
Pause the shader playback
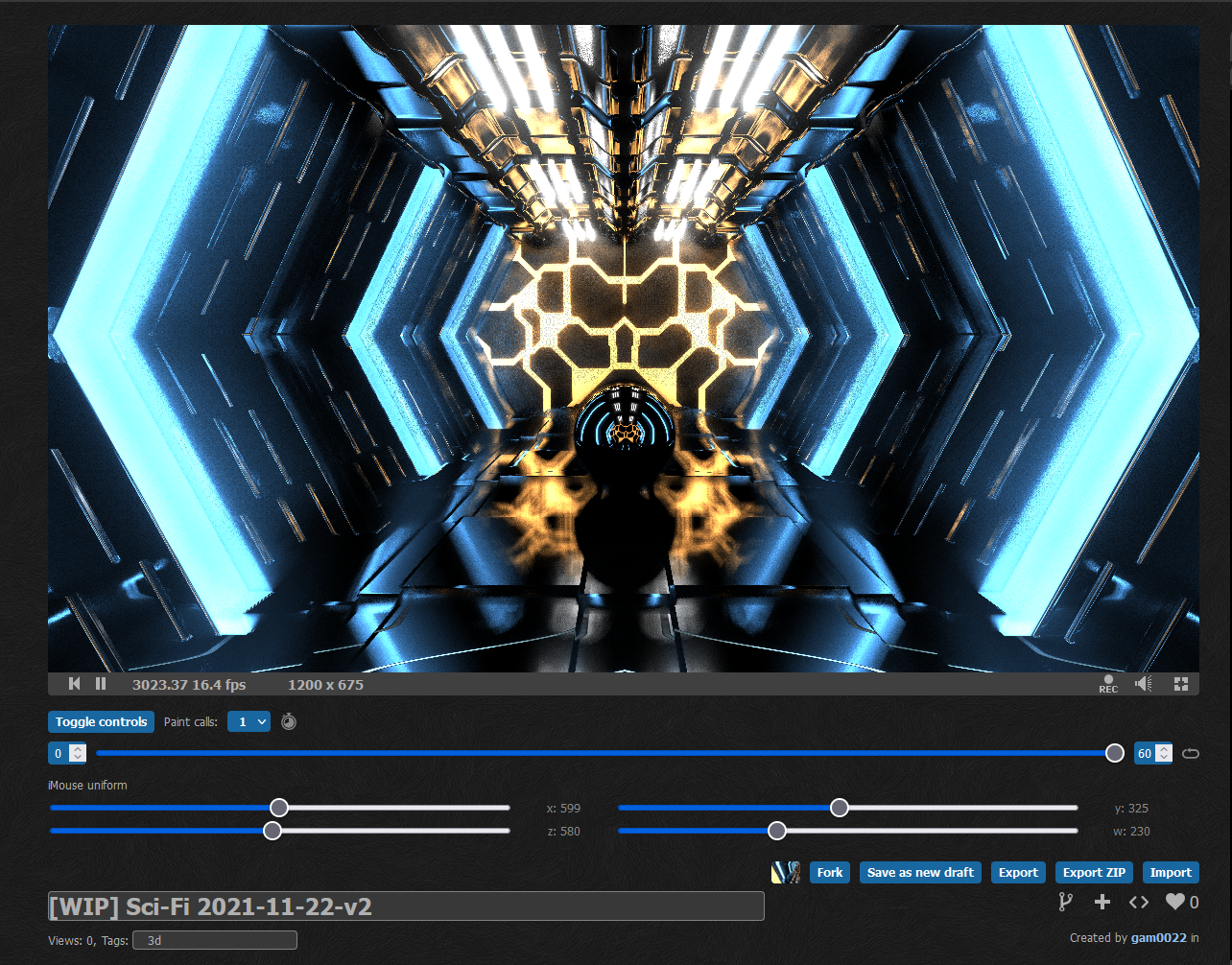(101, 684)
